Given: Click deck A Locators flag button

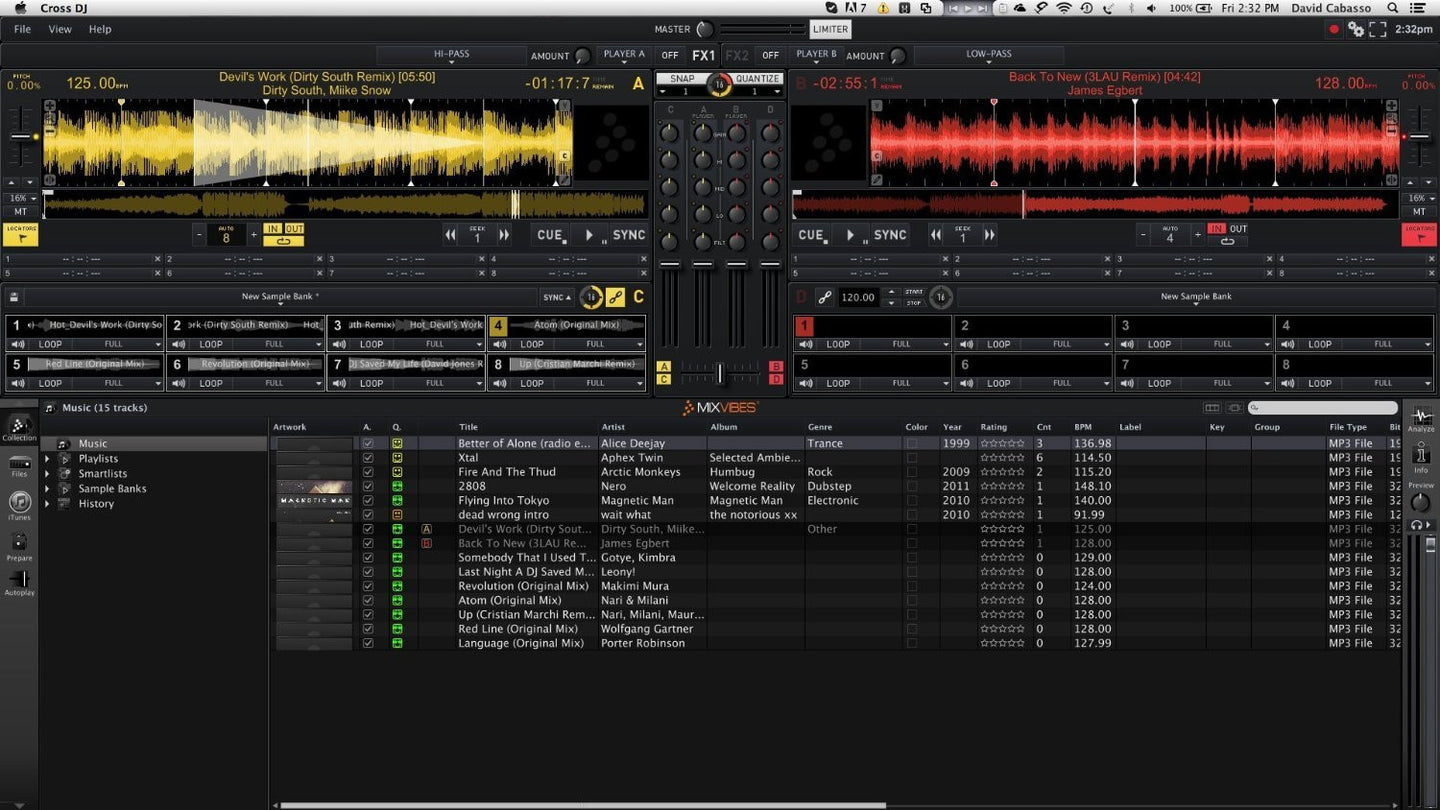Looking at the screenshot, I should [x=20, y=234].
